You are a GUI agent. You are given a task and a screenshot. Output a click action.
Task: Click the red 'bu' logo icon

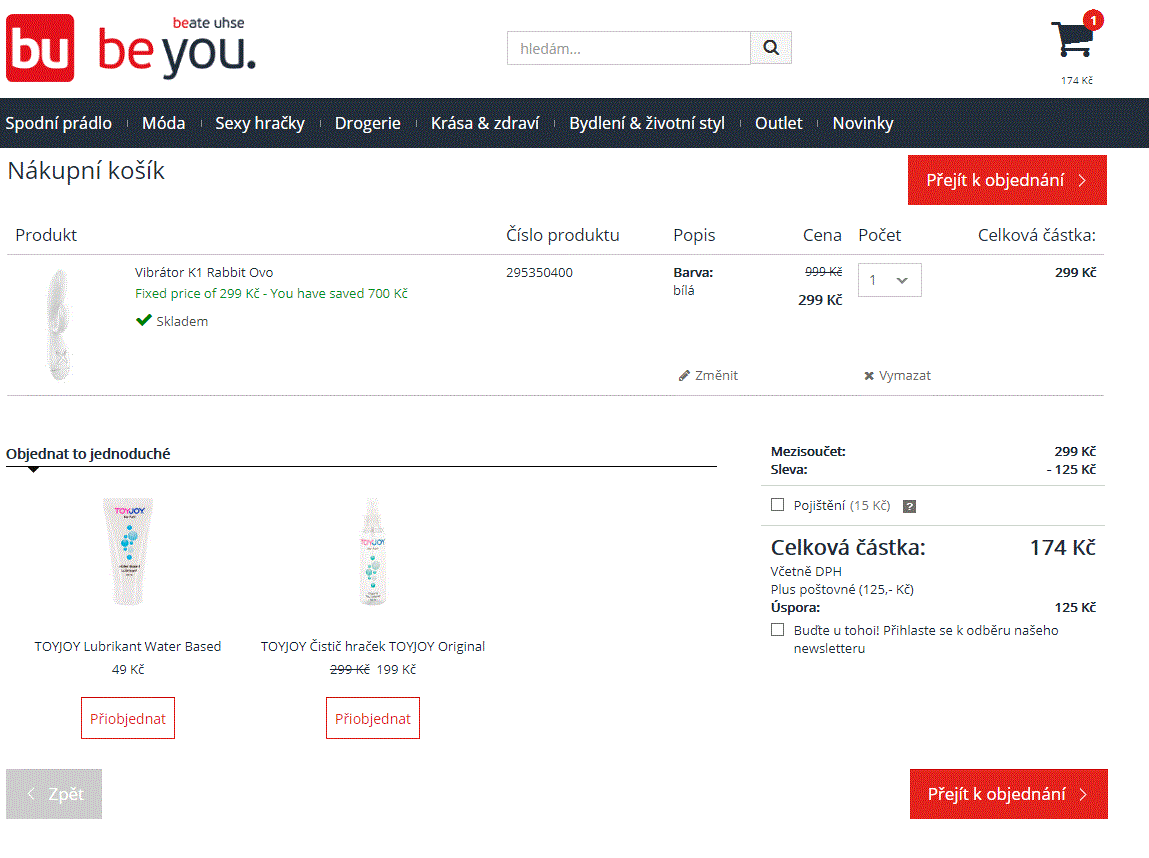point(40,48)
